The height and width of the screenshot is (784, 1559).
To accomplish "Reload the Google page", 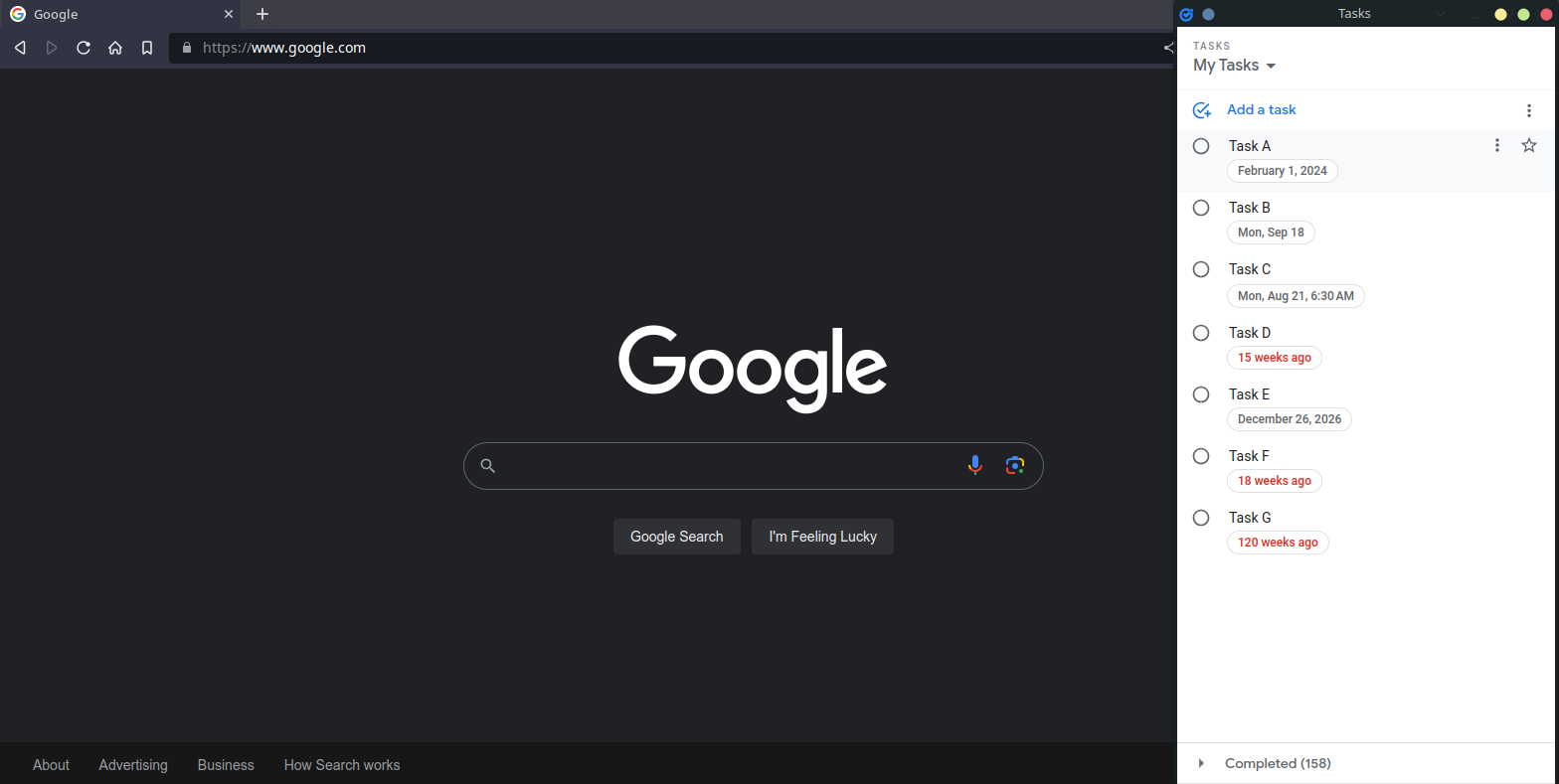I will click(84, 48).
